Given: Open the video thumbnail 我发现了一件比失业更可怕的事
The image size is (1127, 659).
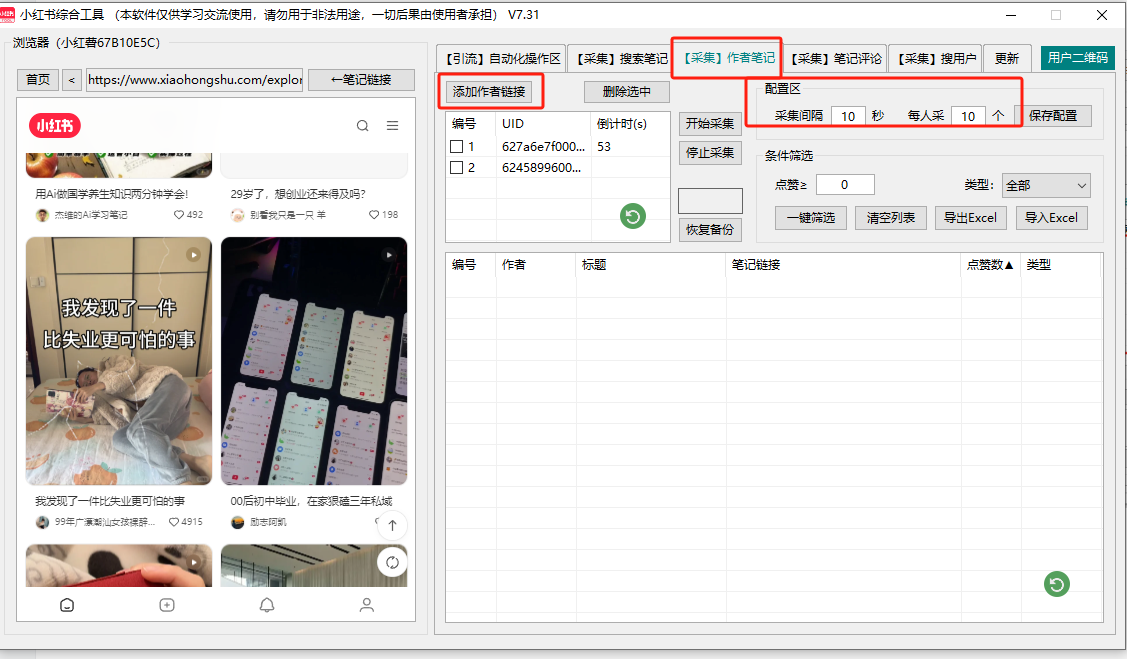Looking at the screenshot, I should [119, 361].
